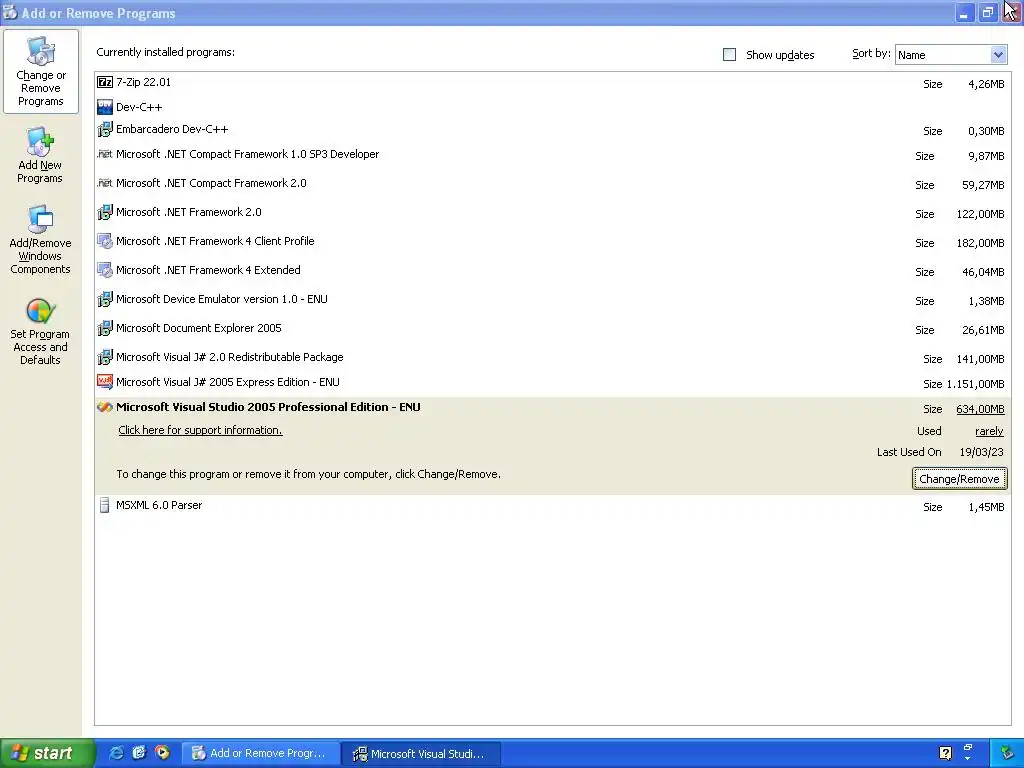Click the .NET Compact Framework 1.0 SP3 icon
The width and height of the screenshot is (1024, 768).
coord(104,155)
